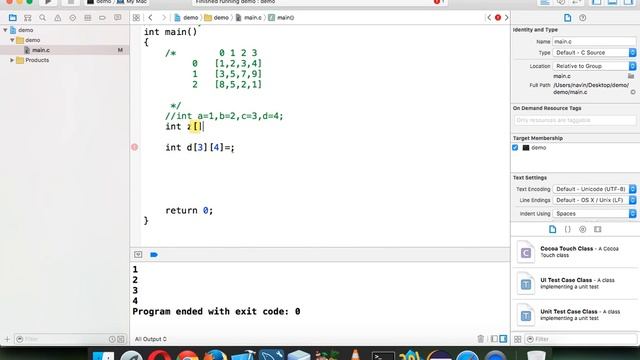Click demo folder in jump bar

(x=217, y=18)
